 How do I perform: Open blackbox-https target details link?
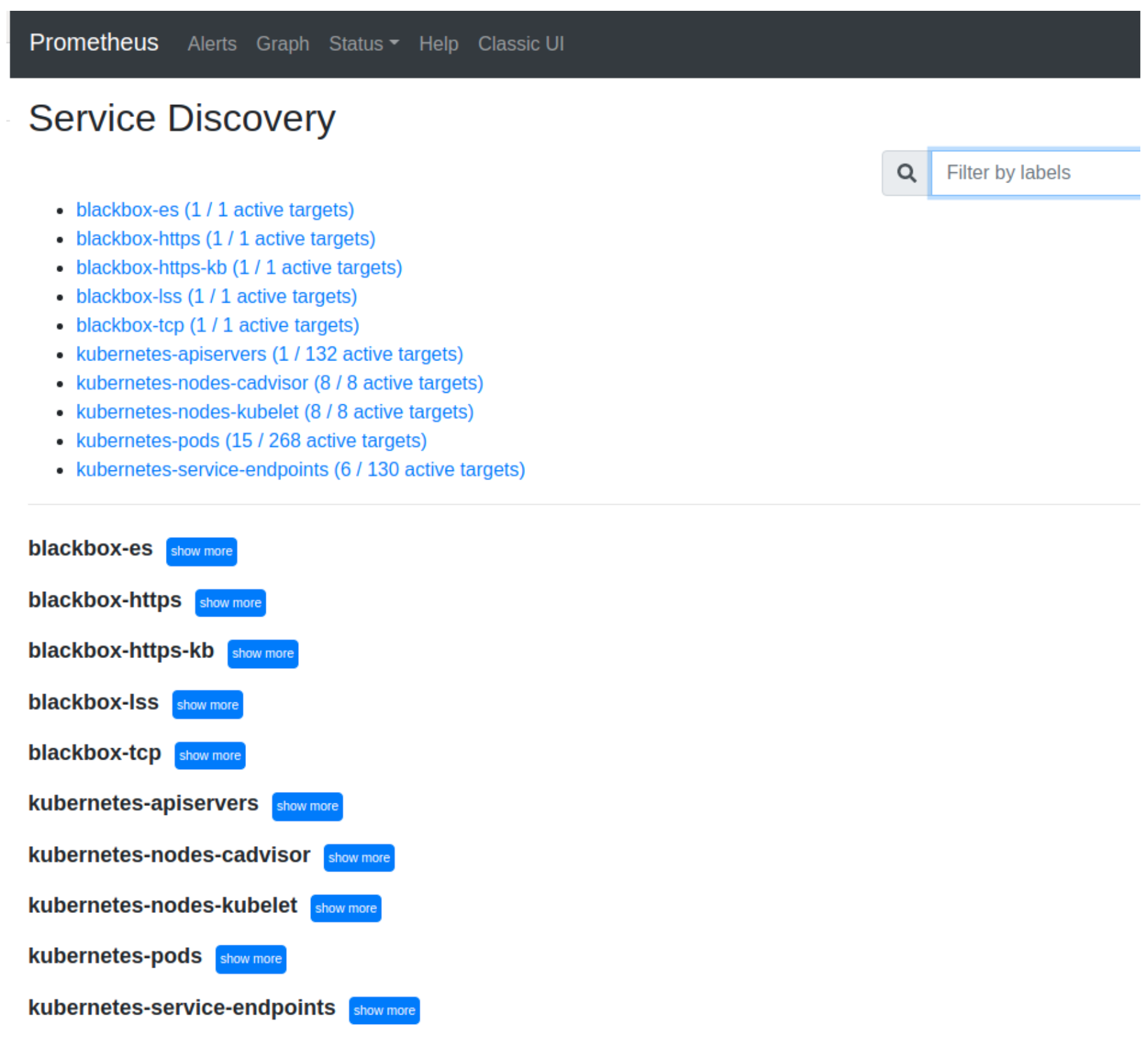click(225, 238)
